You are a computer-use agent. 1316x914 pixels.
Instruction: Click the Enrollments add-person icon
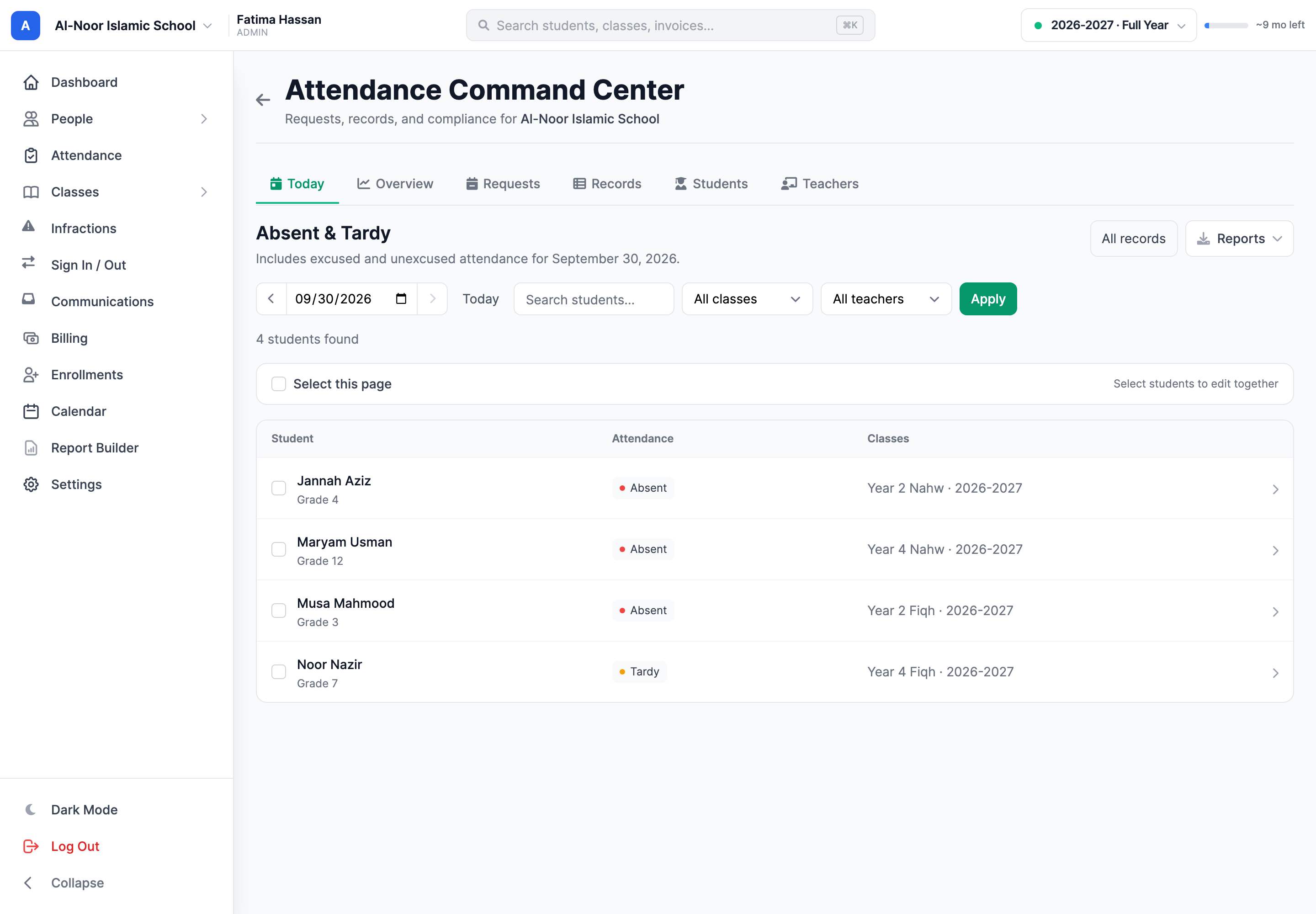pyautogui.click(x=31, y=375)
